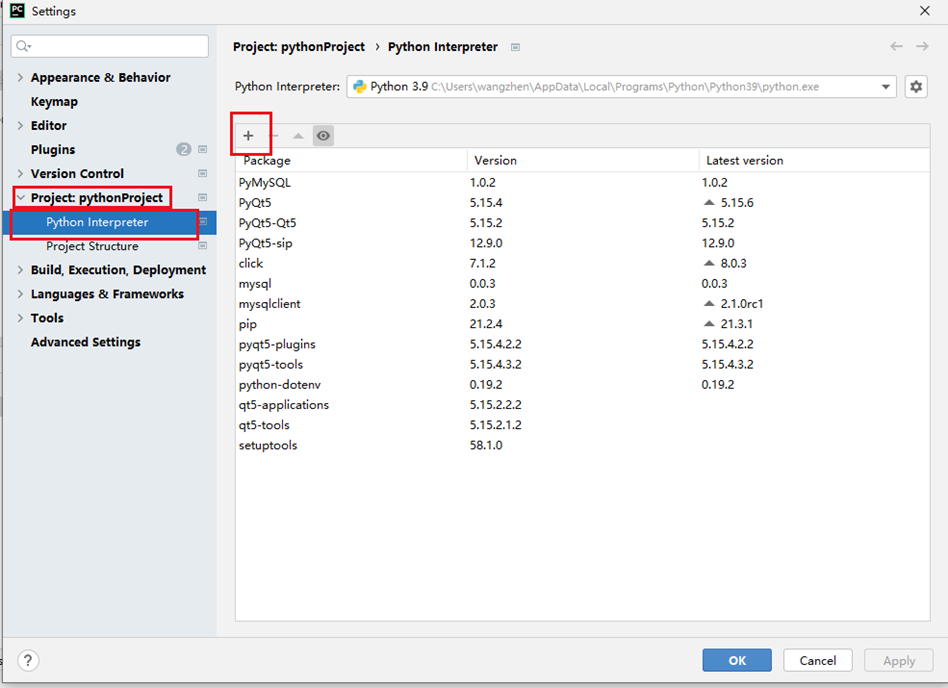Open Advanced Settings page
948x688 pixels.
click(86, 342)
